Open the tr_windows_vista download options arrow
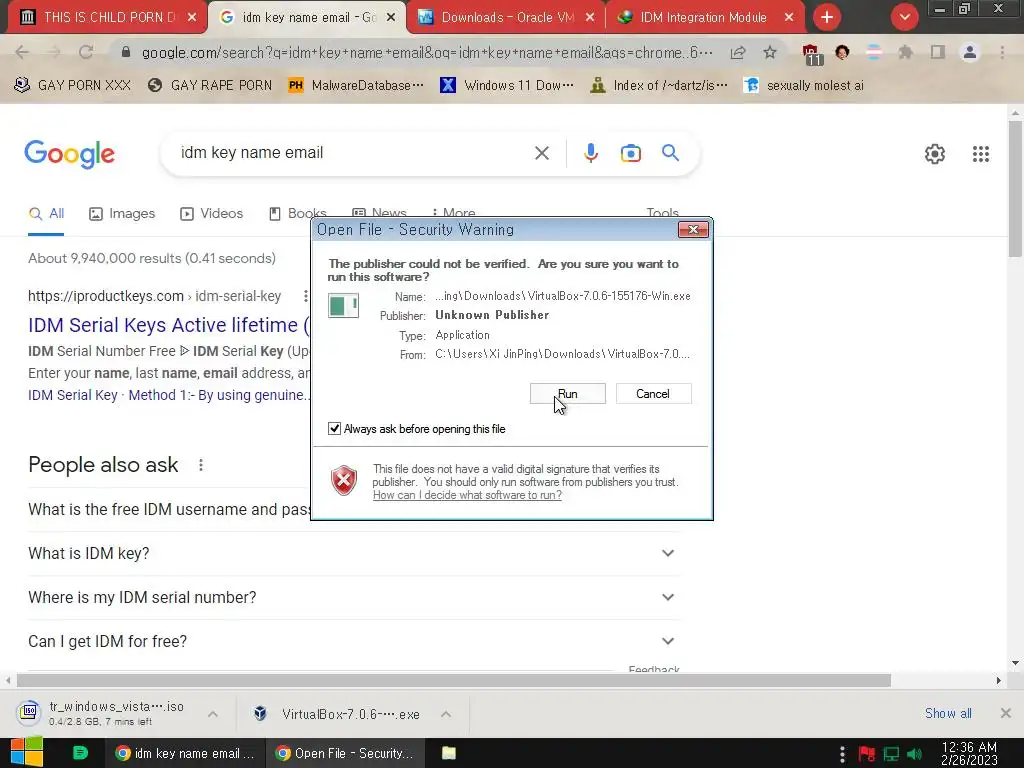This screenshot has height=768, width=1024. pos(213,714)
